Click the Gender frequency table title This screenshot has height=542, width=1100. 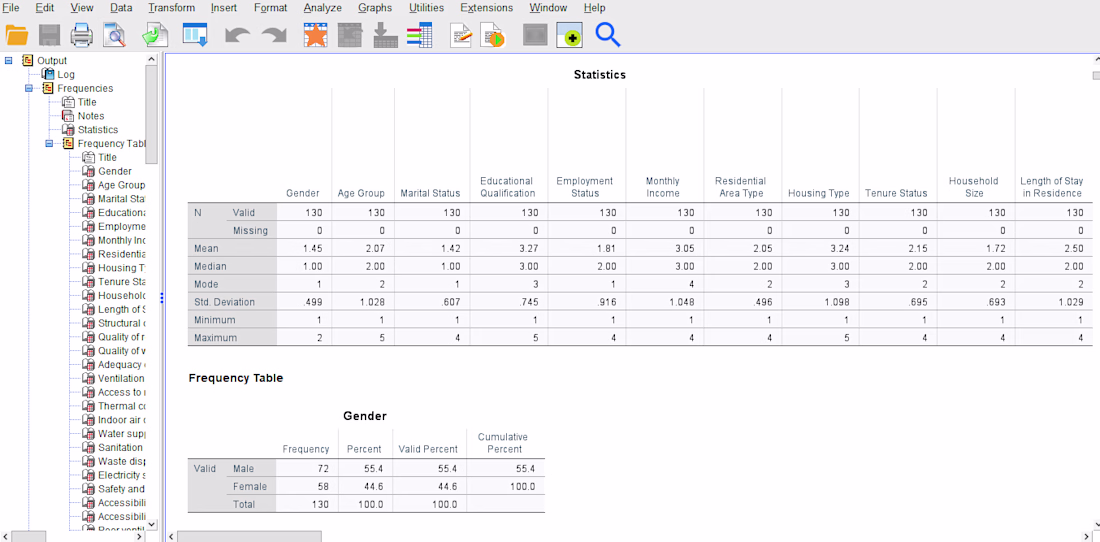pyautogui.click(x=365, y=416)
